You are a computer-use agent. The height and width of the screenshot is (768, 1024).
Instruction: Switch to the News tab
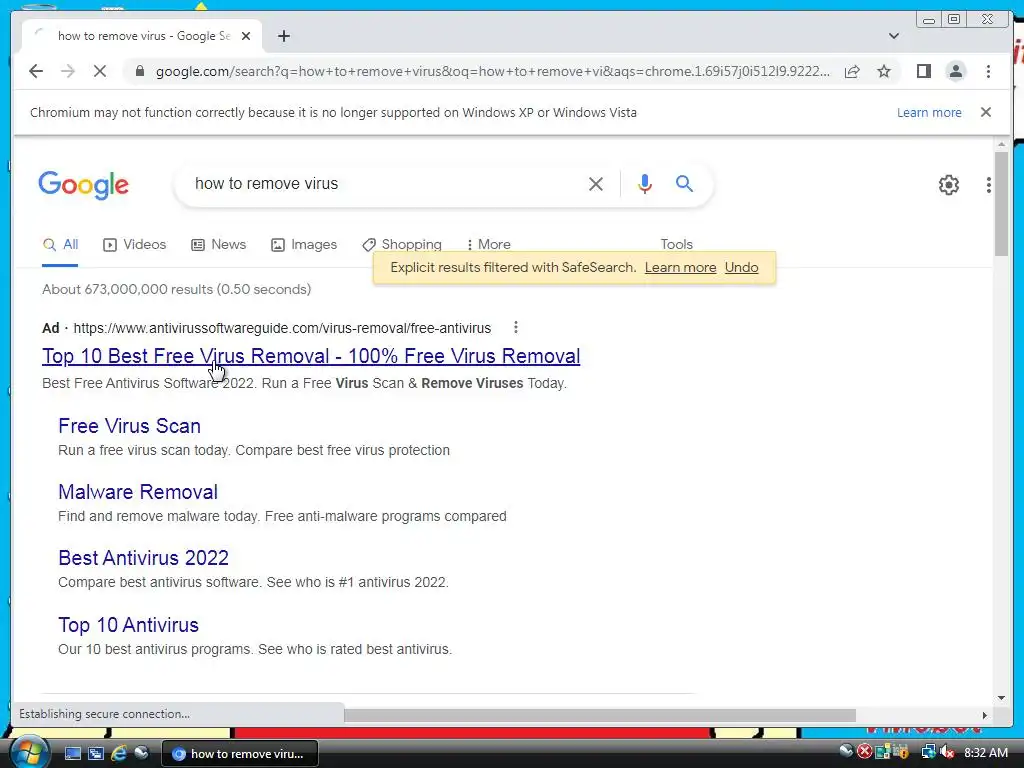[219, 245]
